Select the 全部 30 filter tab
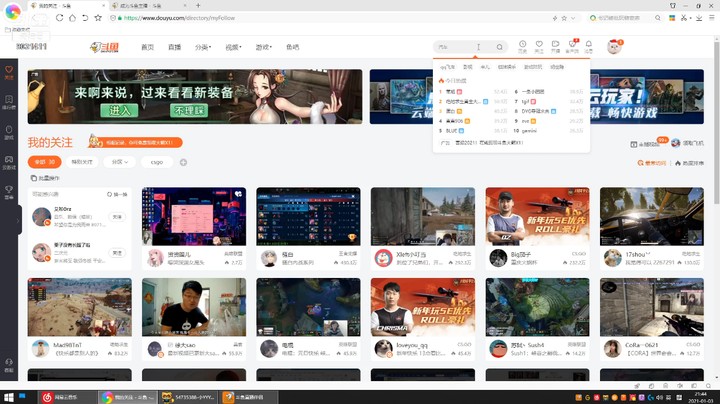Screen dimensions: 720x404 tap(45, 162)
